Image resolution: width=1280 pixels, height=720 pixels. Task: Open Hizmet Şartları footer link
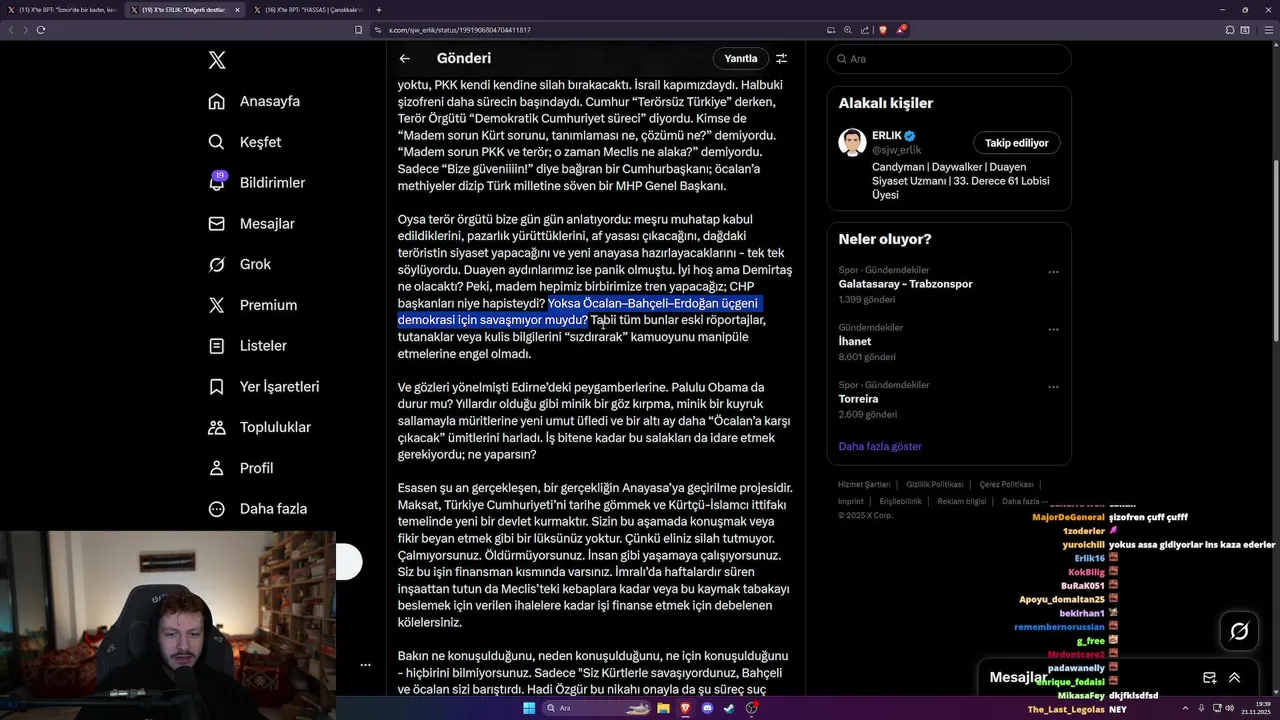[x=864, y=484]
